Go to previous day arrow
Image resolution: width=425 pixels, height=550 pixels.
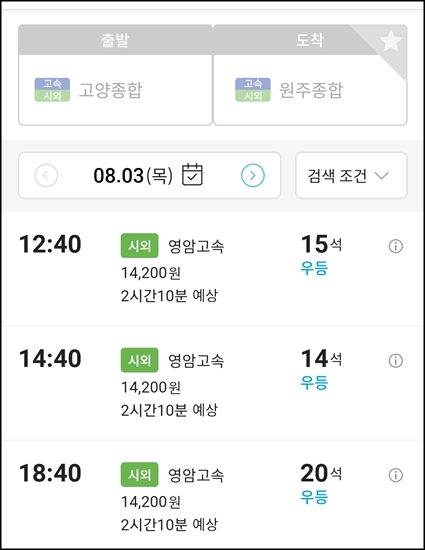pyautogui.click(x=46, y=175)
